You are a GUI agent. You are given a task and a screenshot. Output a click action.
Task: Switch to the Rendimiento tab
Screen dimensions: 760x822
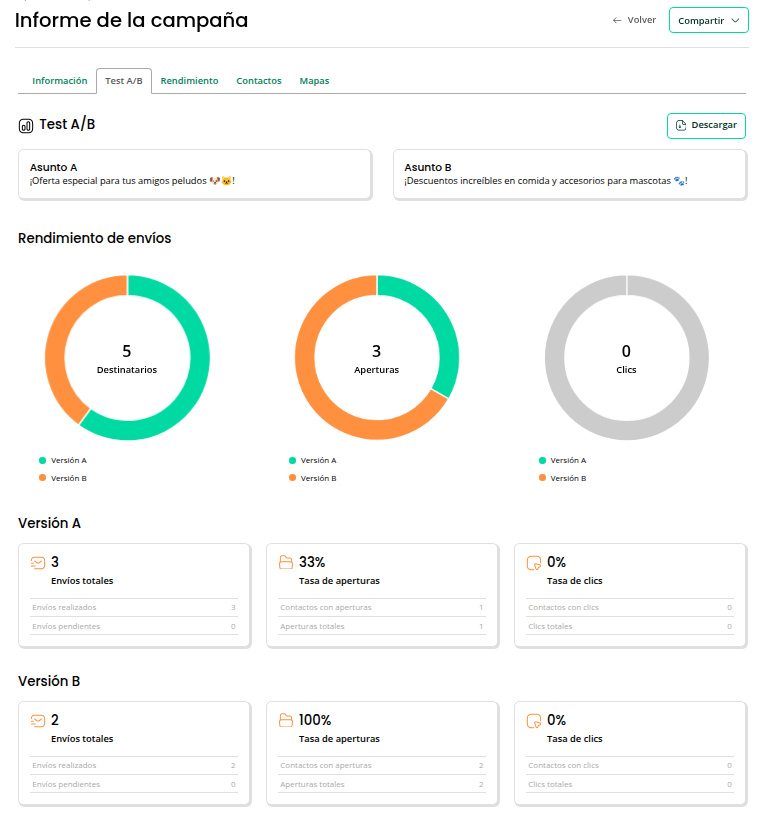tap(189, 81)
